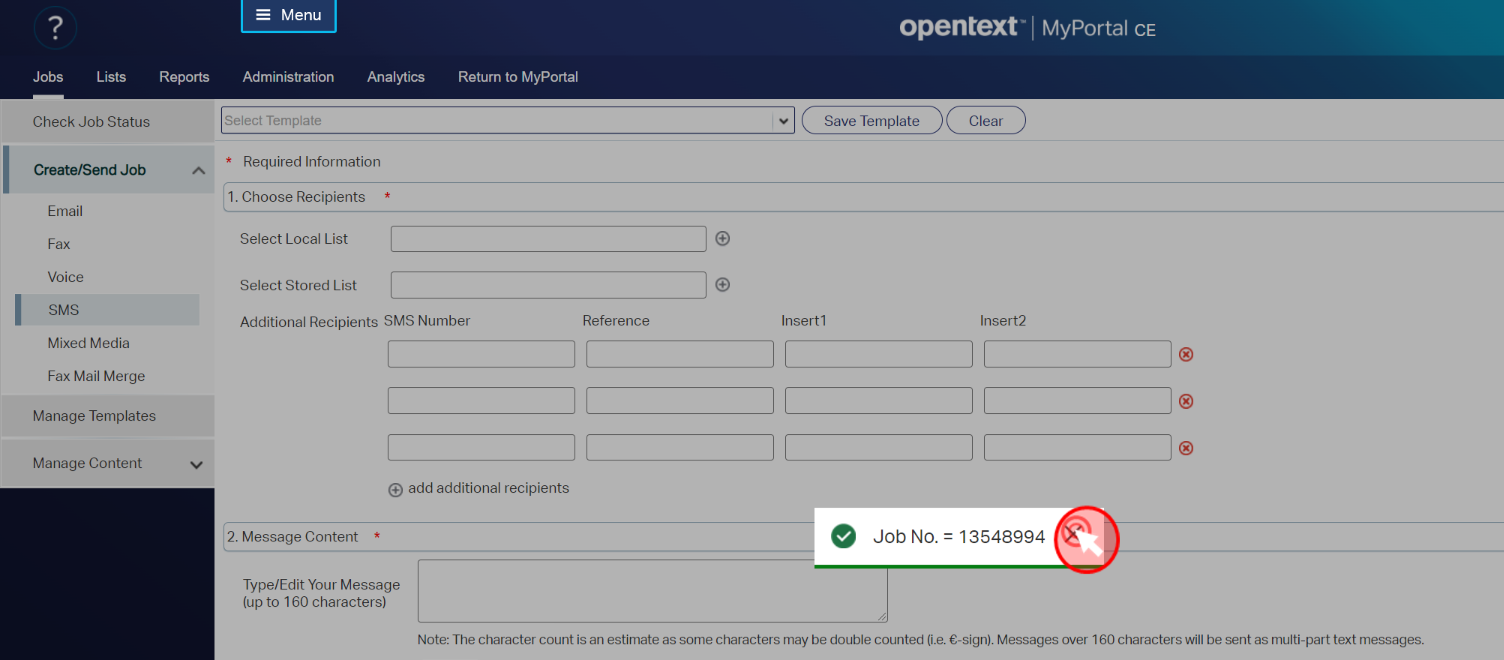1504x660 pixels.
Task: Switch to the Lists tab
Action: (x=111, y=77)
